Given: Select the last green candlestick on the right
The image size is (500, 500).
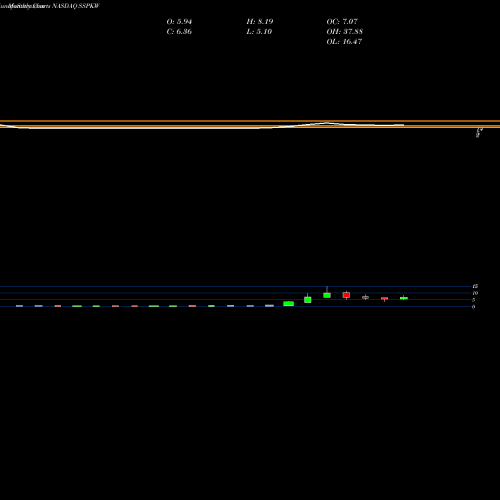Looking at the screenshot, I should pos(404,298).
